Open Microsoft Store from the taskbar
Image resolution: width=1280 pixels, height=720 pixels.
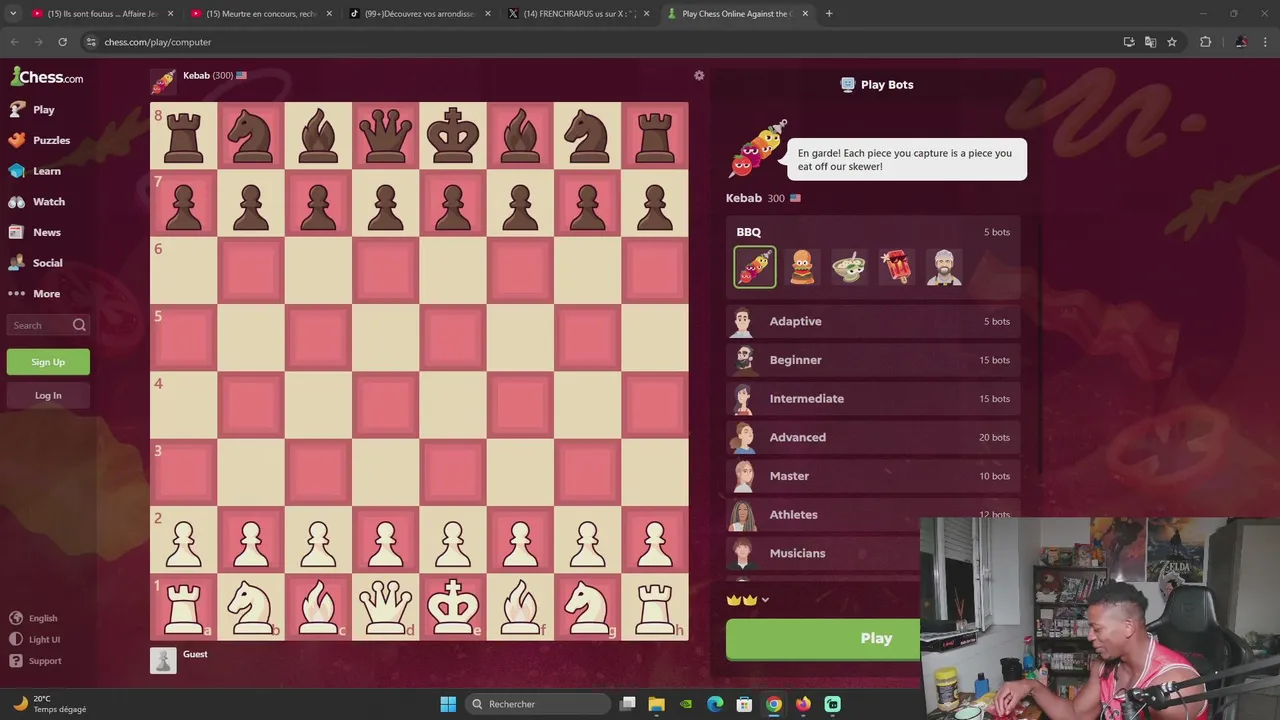click(744, 704)
